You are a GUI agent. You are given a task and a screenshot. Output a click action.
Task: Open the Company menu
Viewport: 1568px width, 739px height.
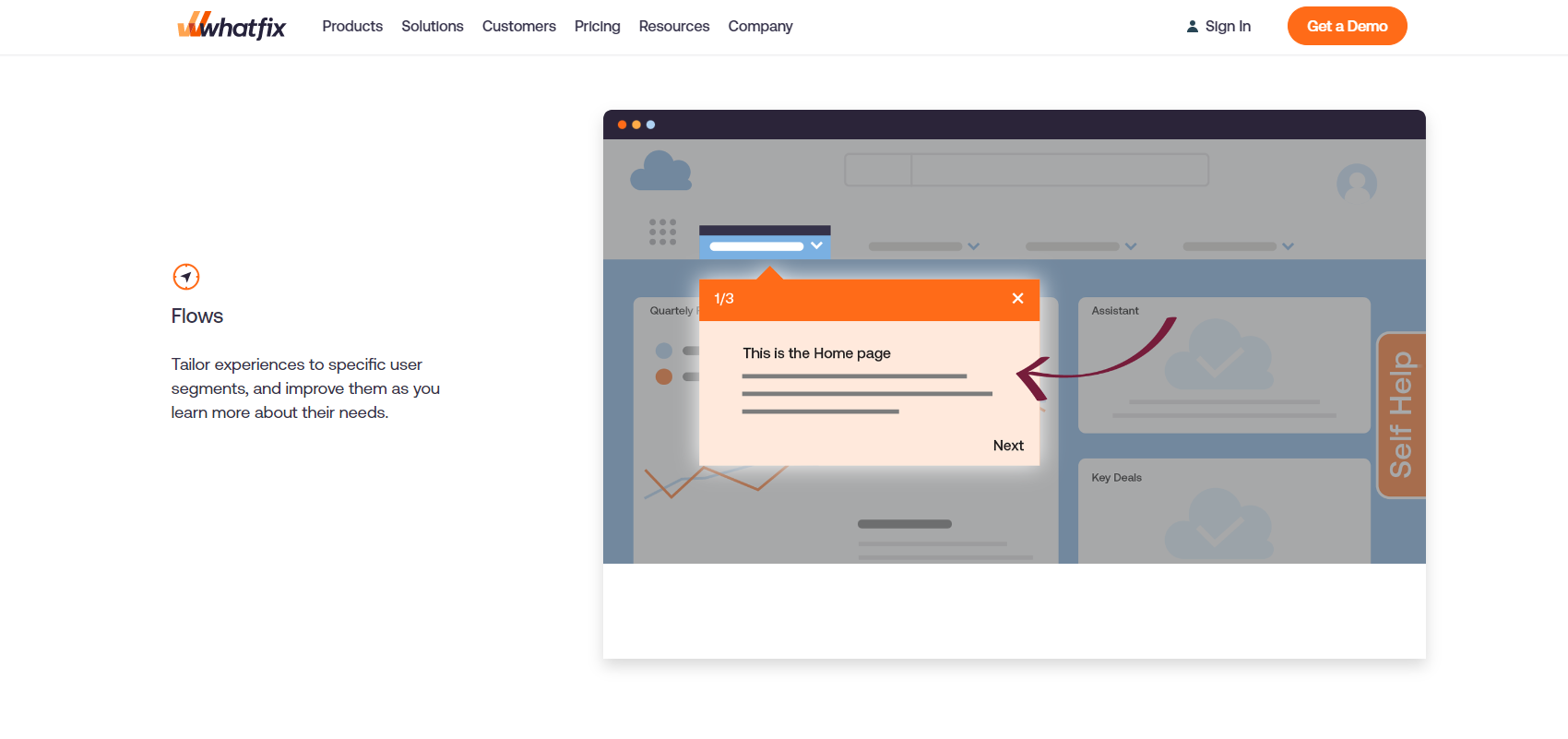pyautogui.click(x=761, y=26)
